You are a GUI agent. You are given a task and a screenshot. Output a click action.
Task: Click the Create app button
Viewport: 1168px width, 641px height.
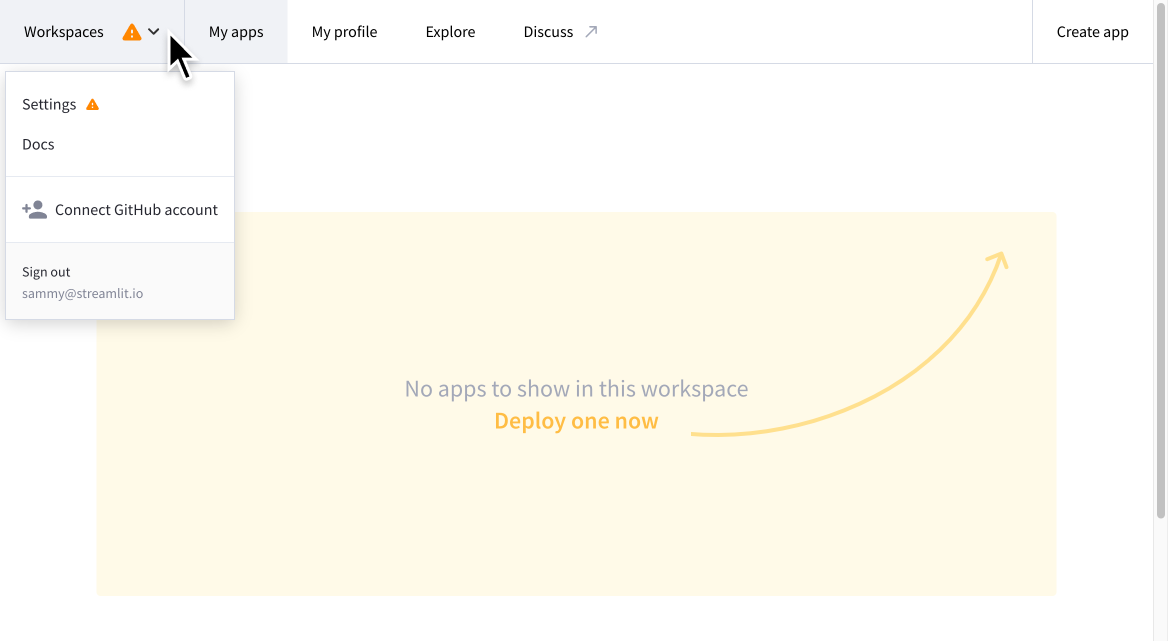[x=1092, y=31]
